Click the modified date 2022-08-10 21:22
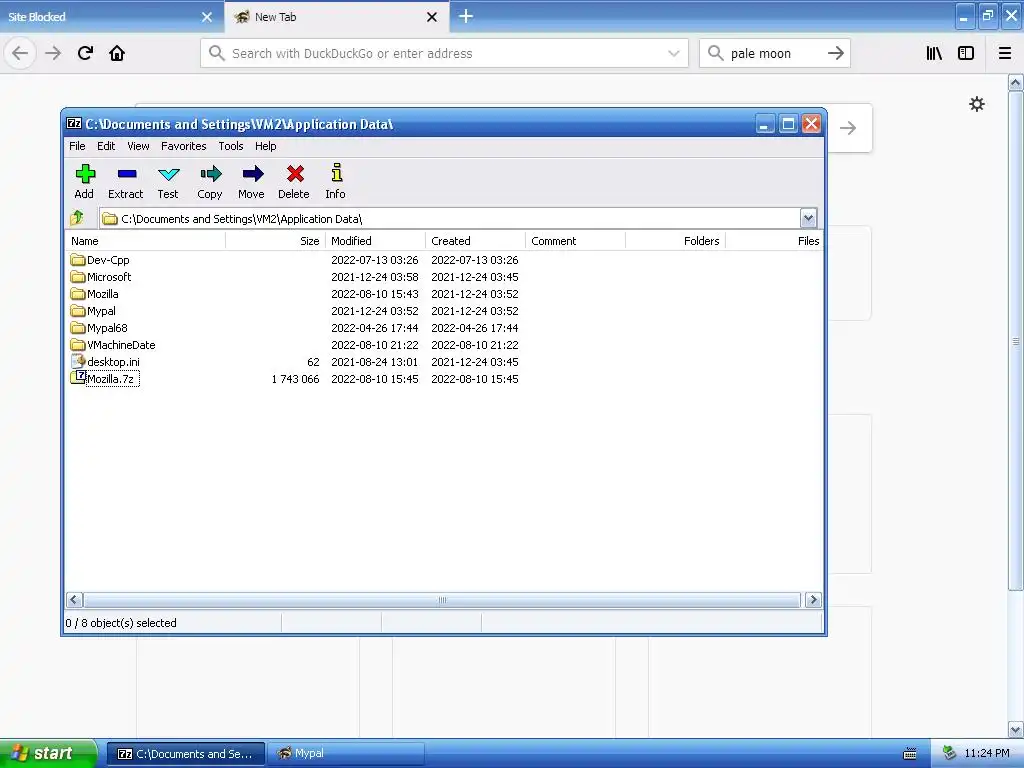 [x=375, y=345]
